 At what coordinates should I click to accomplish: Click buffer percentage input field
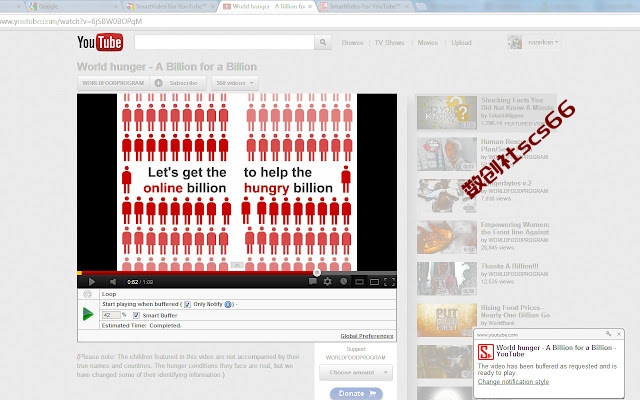click(x=111, y=315)
